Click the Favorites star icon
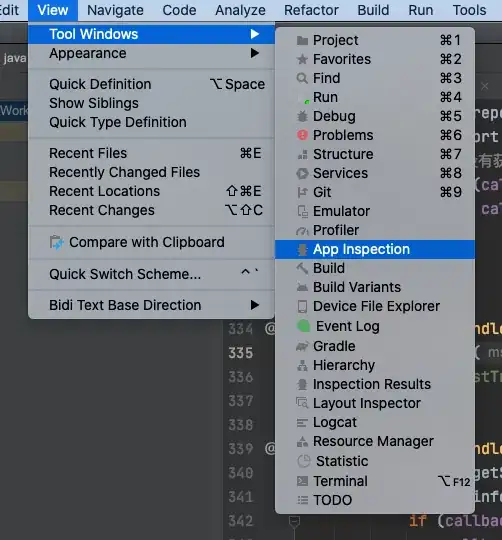 302,60
